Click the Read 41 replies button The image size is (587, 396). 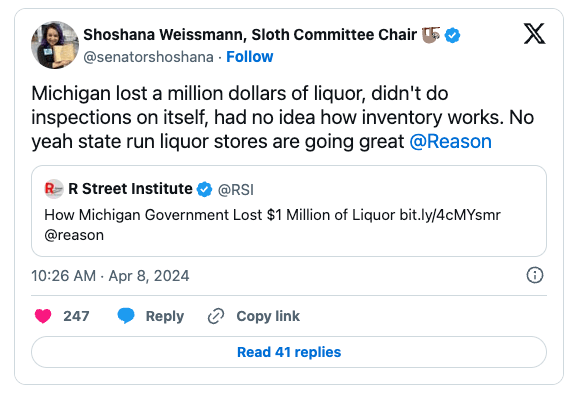[x=289, y=352]
